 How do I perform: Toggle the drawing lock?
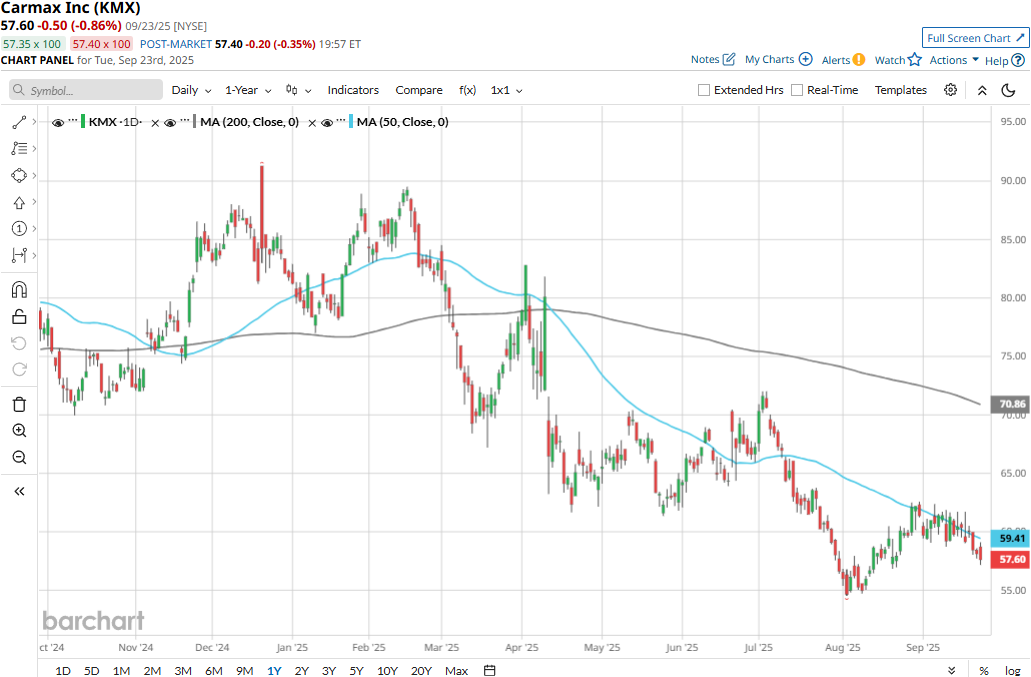19,317
